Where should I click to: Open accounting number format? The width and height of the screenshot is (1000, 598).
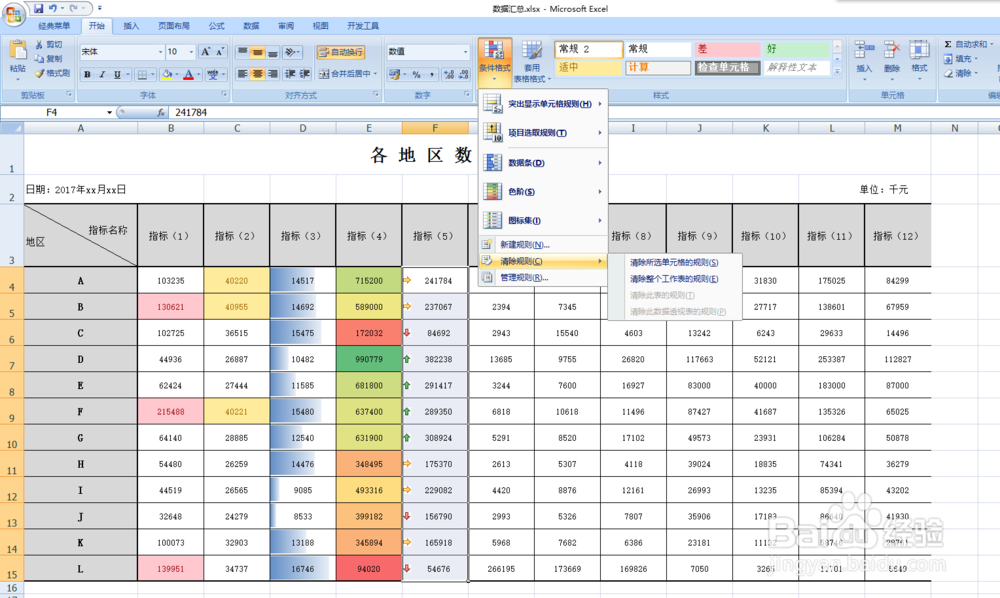click(395, 75)
